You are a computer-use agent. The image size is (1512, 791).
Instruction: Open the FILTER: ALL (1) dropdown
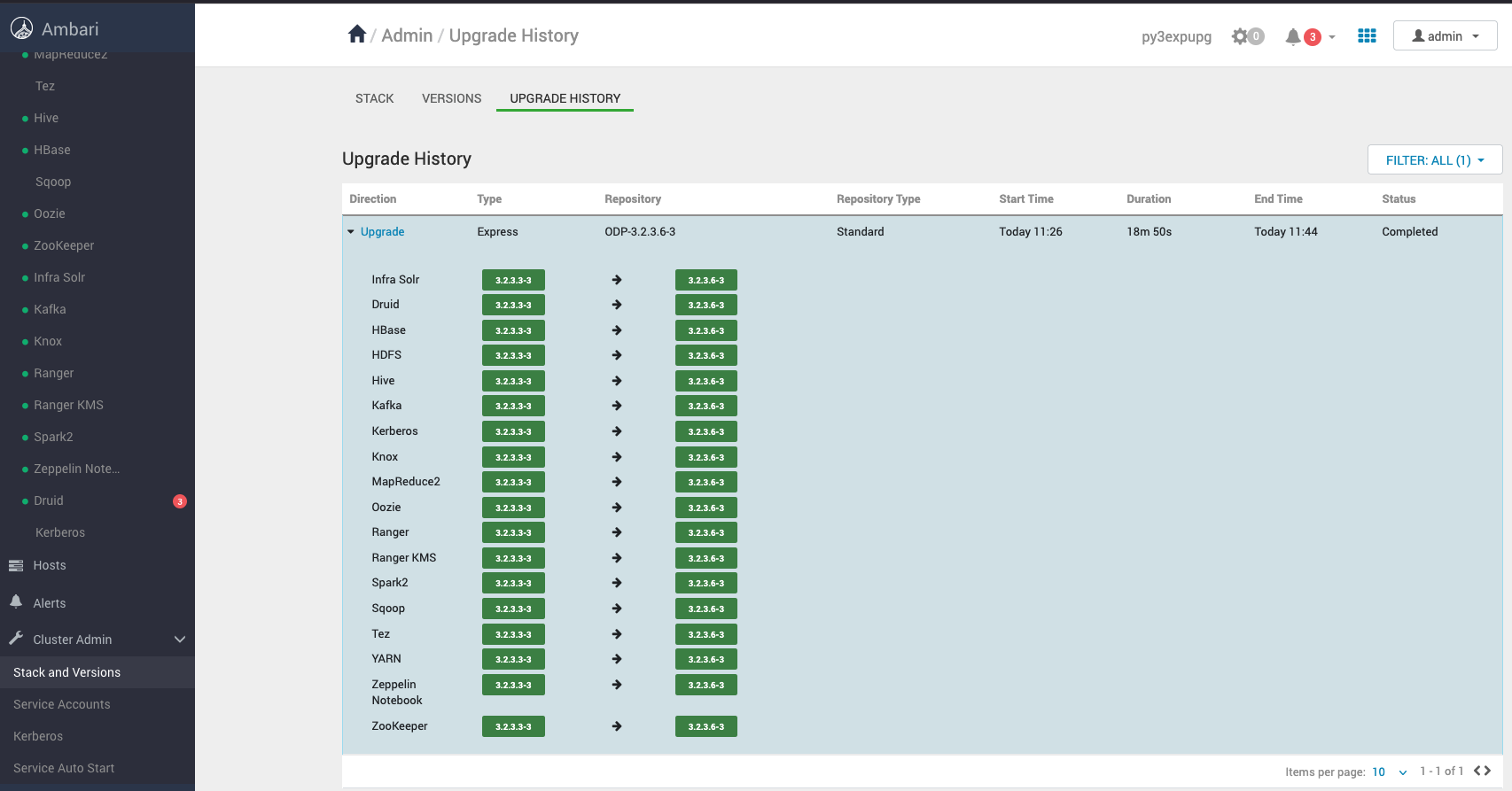1435,160
